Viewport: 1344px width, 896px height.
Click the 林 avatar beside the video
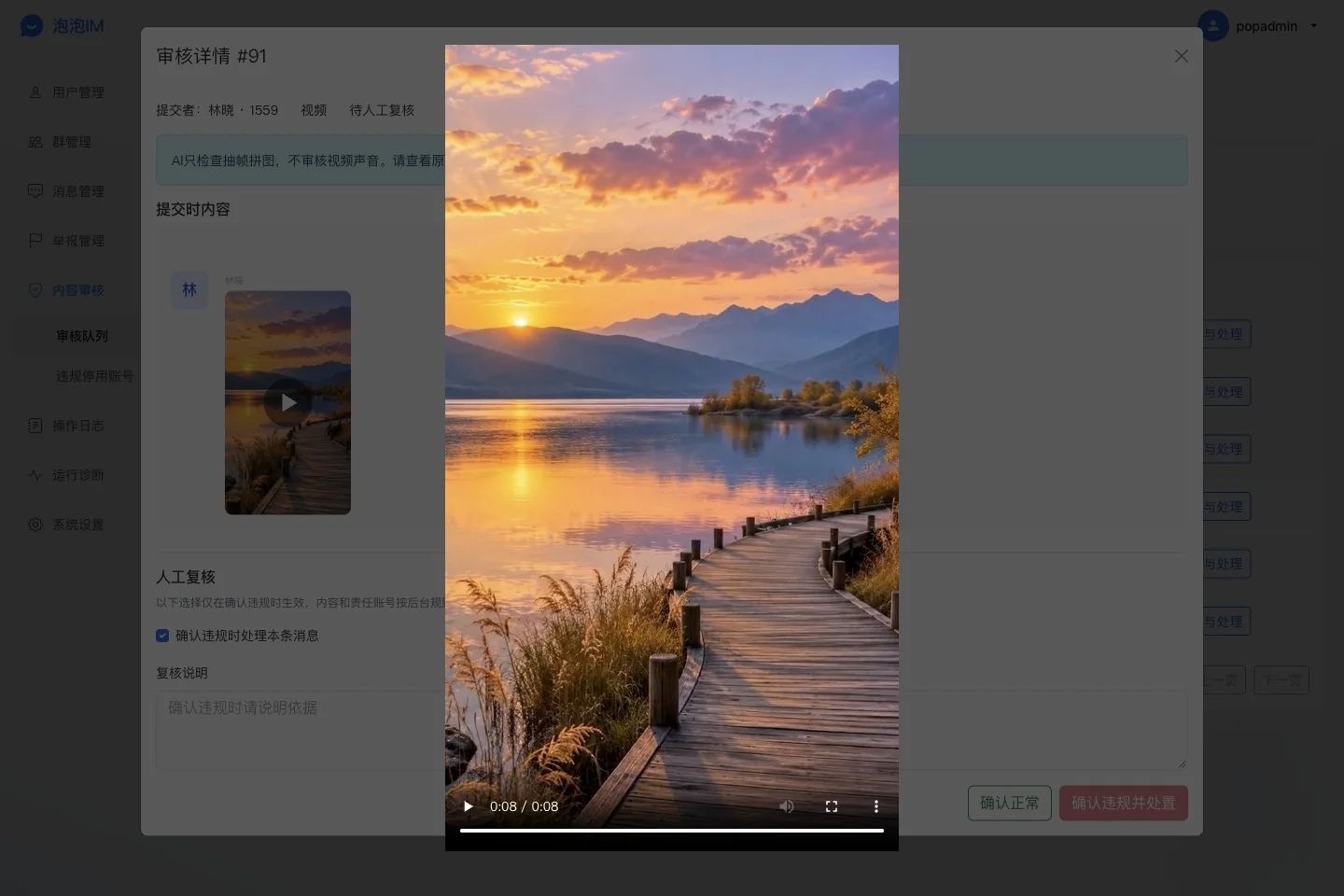click(189, 289)
